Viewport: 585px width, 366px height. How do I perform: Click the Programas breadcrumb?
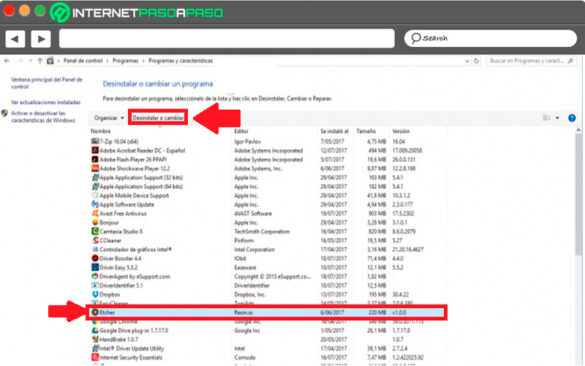pos(125,61)
